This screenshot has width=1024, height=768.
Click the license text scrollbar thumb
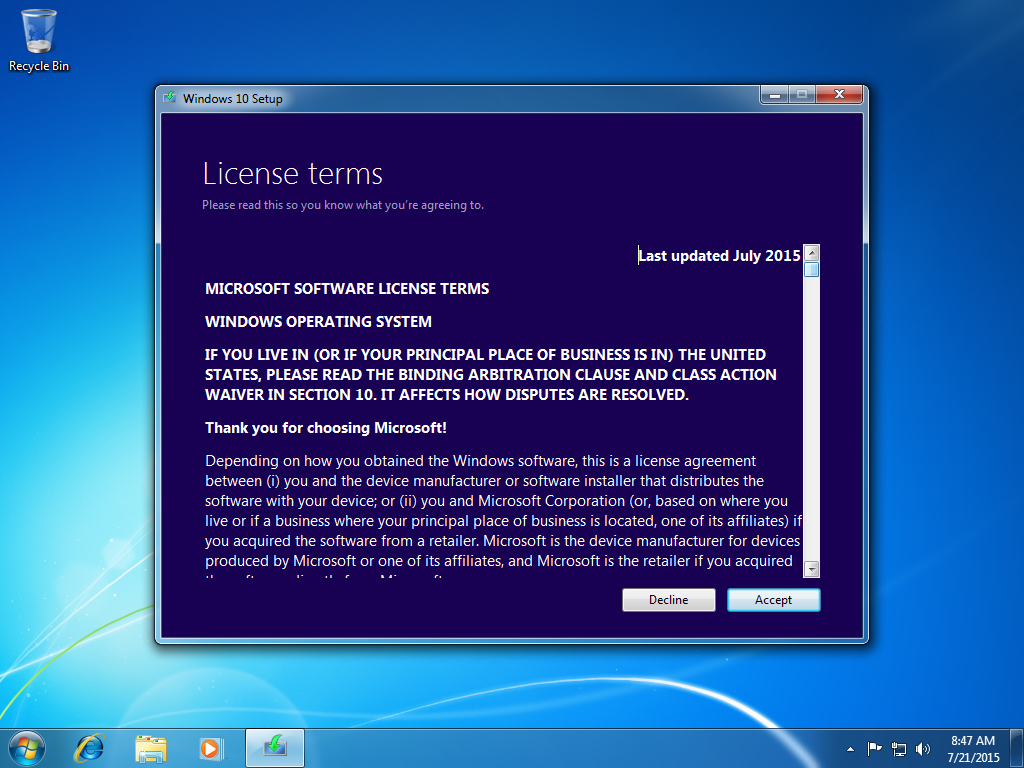click(x=811, y=269)
